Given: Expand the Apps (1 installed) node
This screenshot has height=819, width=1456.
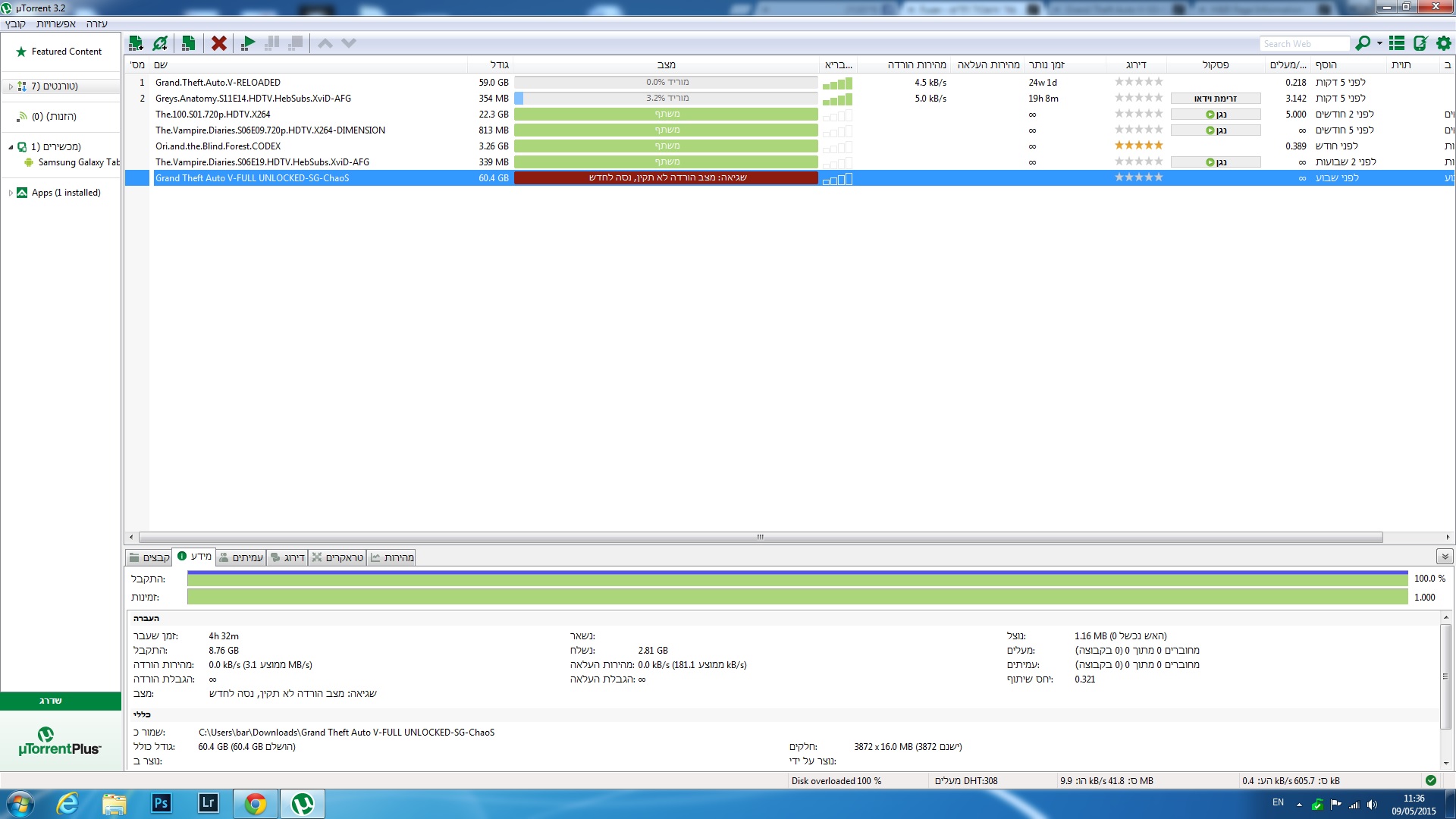Looking at the screenshot, I should (x=11, y=193).
